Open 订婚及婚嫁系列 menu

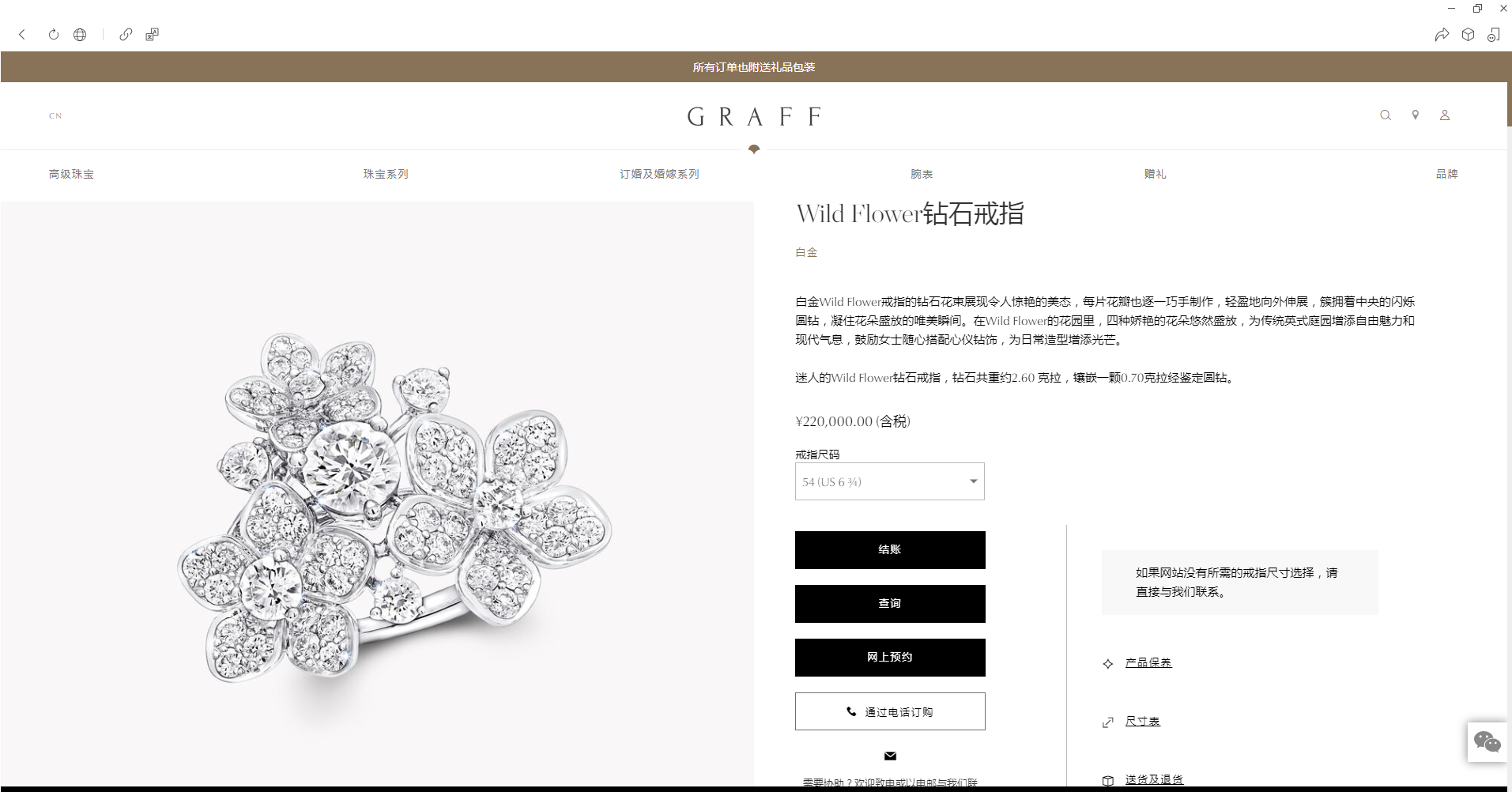659,174
